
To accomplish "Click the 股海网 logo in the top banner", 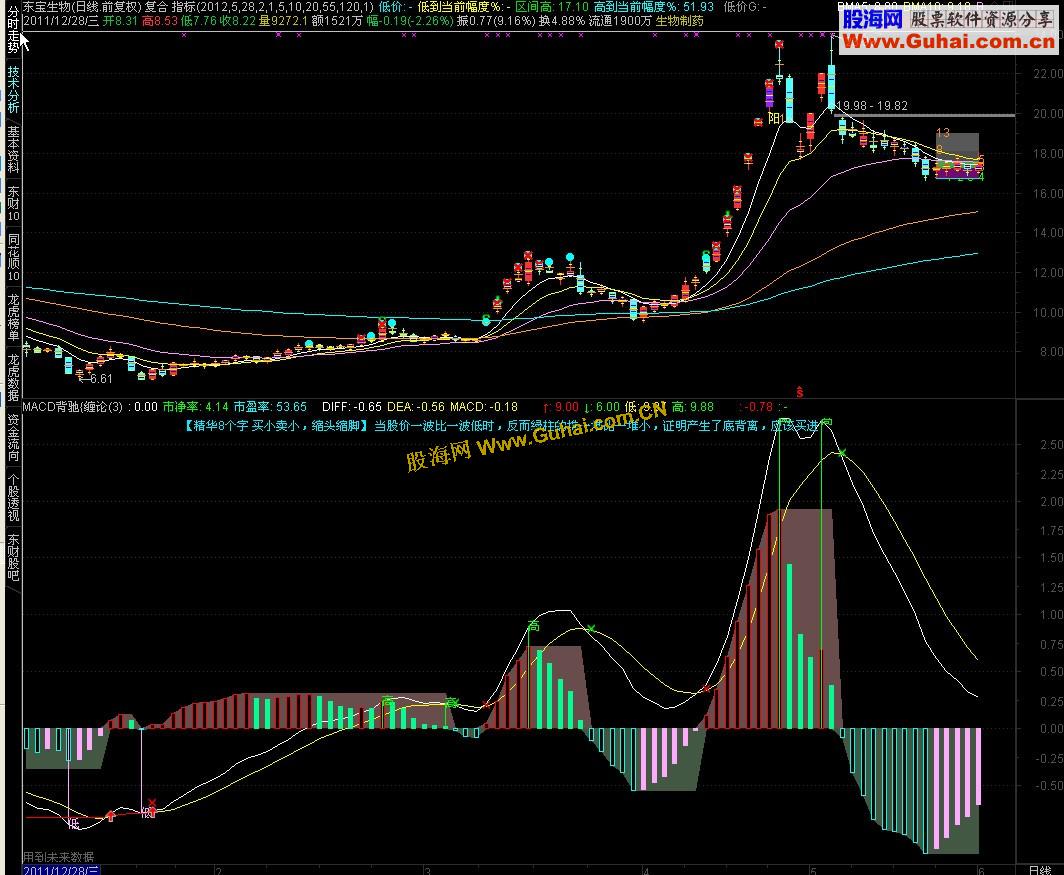I will (873, 20).
